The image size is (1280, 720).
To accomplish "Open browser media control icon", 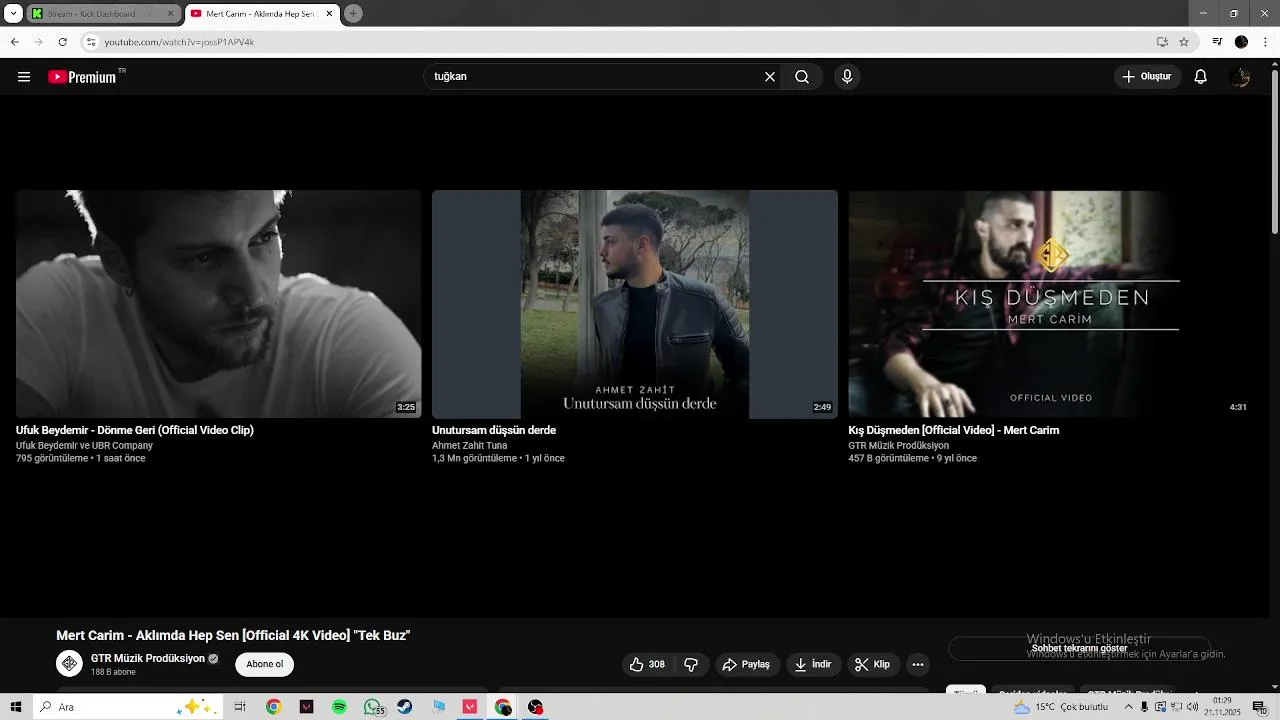I will pyautogui.click(x=1217, y=42).
